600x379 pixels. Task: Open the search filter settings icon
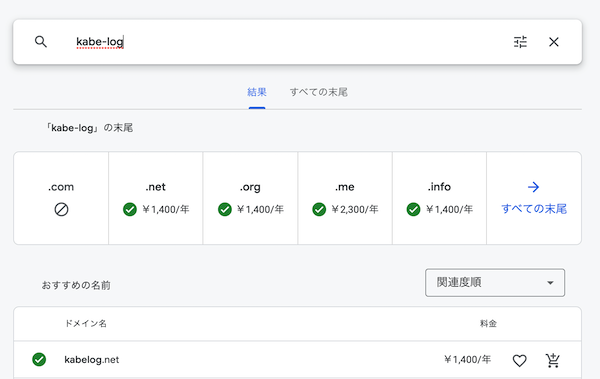pos(520,42)
